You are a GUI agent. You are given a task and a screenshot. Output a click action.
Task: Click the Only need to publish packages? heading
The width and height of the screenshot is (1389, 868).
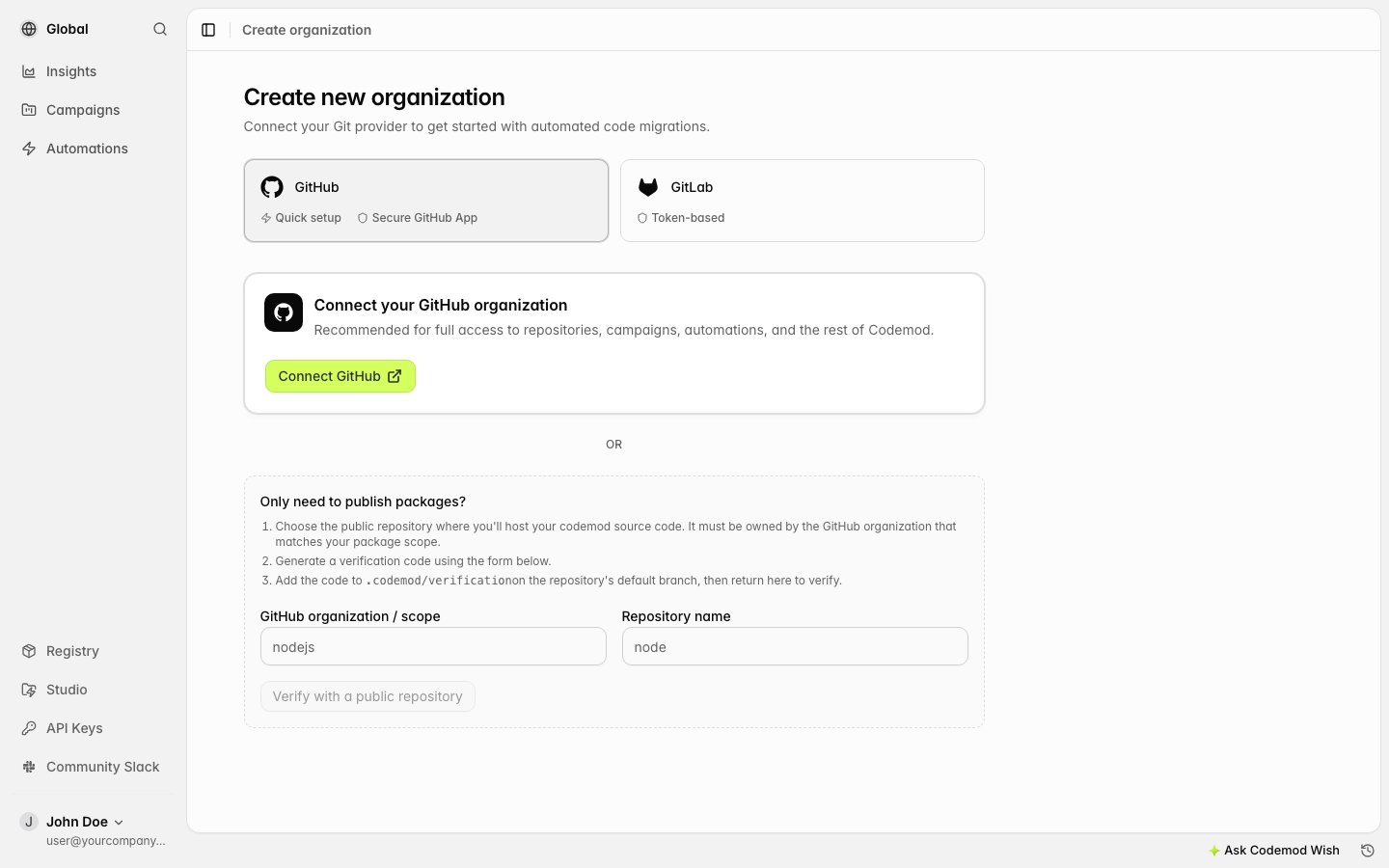(x=363, y=502)
